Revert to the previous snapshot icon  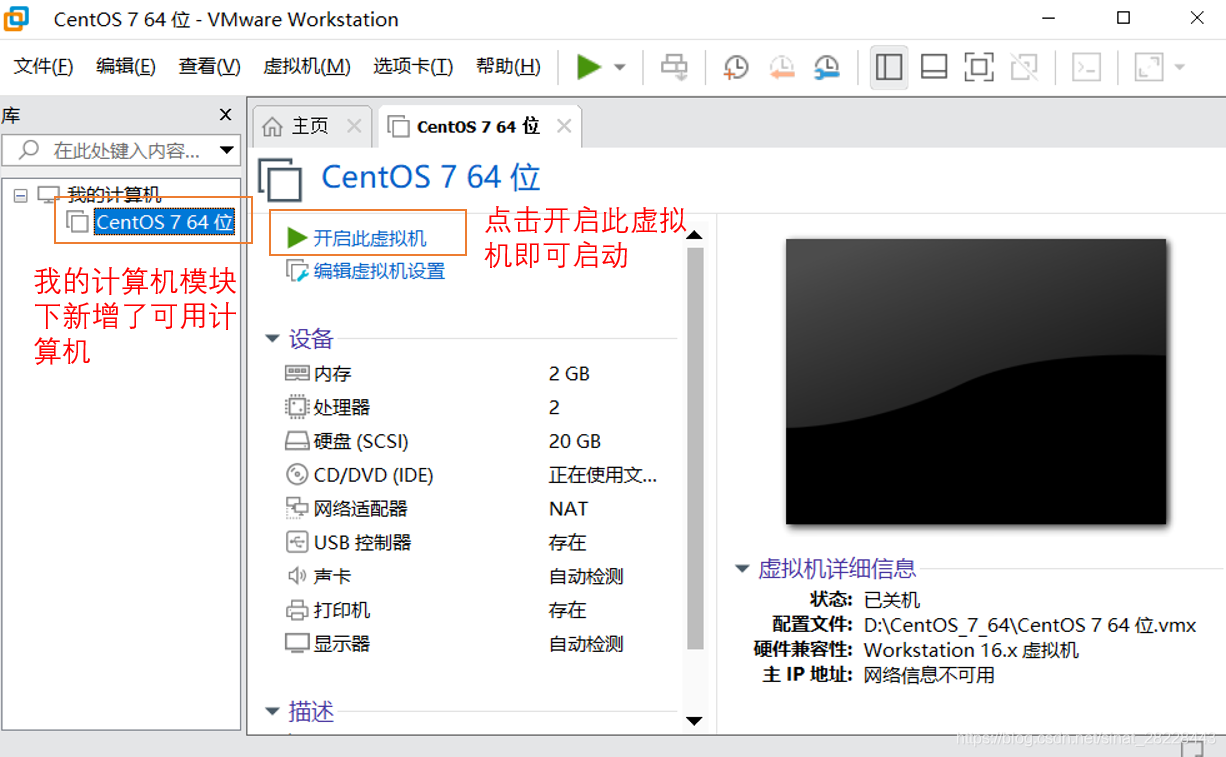(781, 67)
